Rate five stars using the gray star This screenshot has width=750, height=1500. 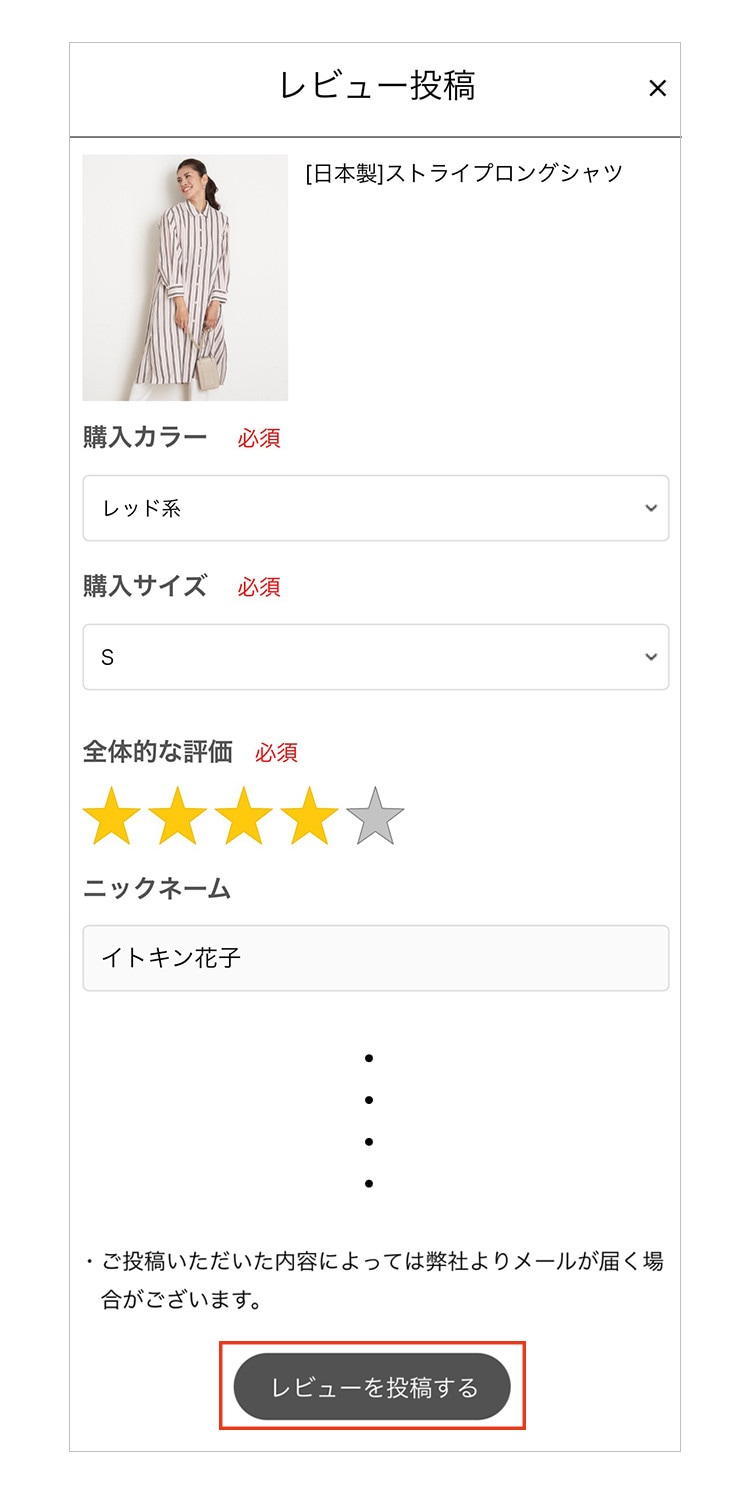pos(375,816)
